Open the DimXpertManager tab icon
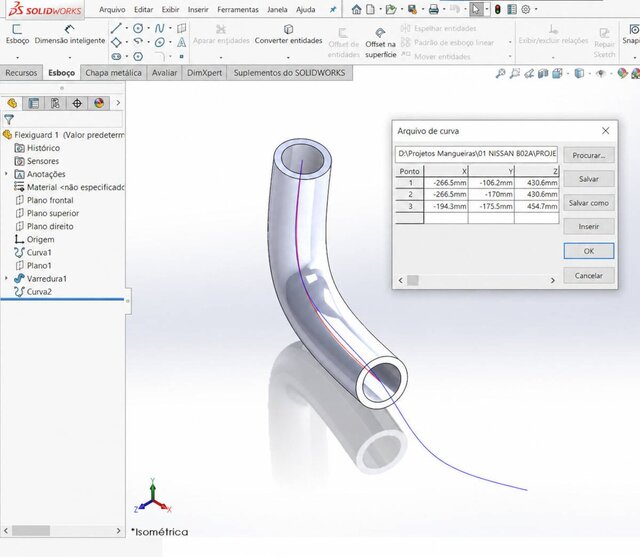The height and width of the screenshot is (557, 640). (77, 103)
